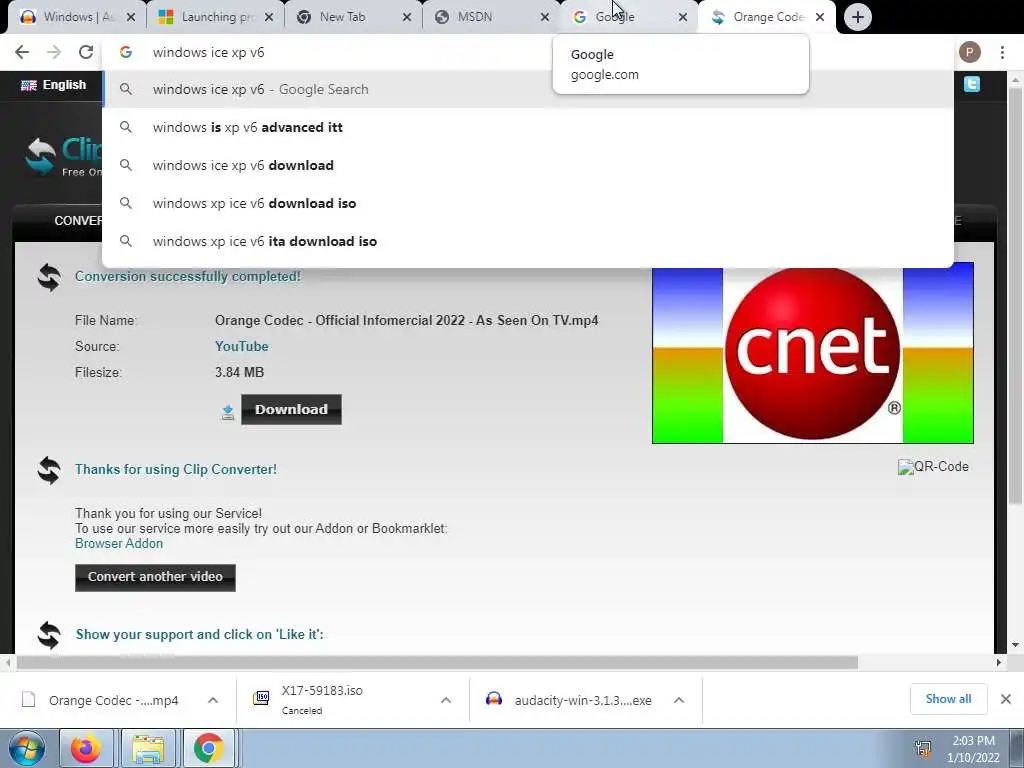Viewport: 1024px width, 768px height.
Task: Click the address bar text 'windows ice xp v6'
Action: coord(208,52)
